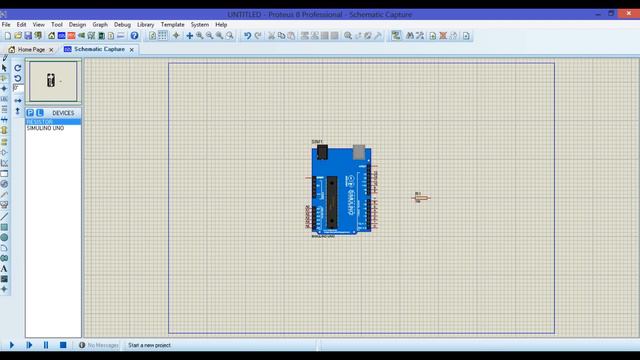Select the arrow Selection Mode tool
This screenshot has height=360, width=640.
click(x=4, y=68)
